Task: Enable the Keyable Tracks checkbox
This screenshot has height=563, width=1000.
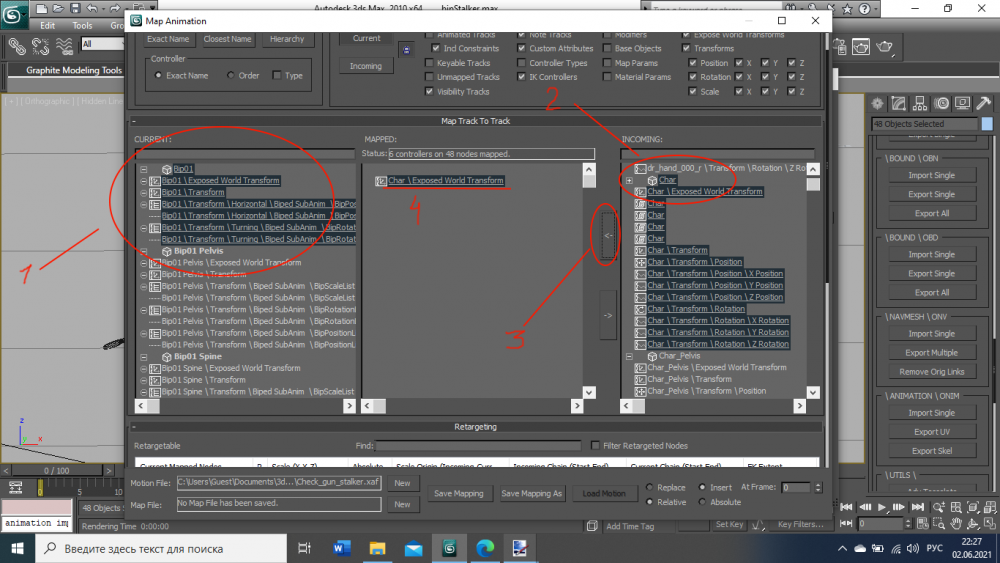Action: (429, 63)
